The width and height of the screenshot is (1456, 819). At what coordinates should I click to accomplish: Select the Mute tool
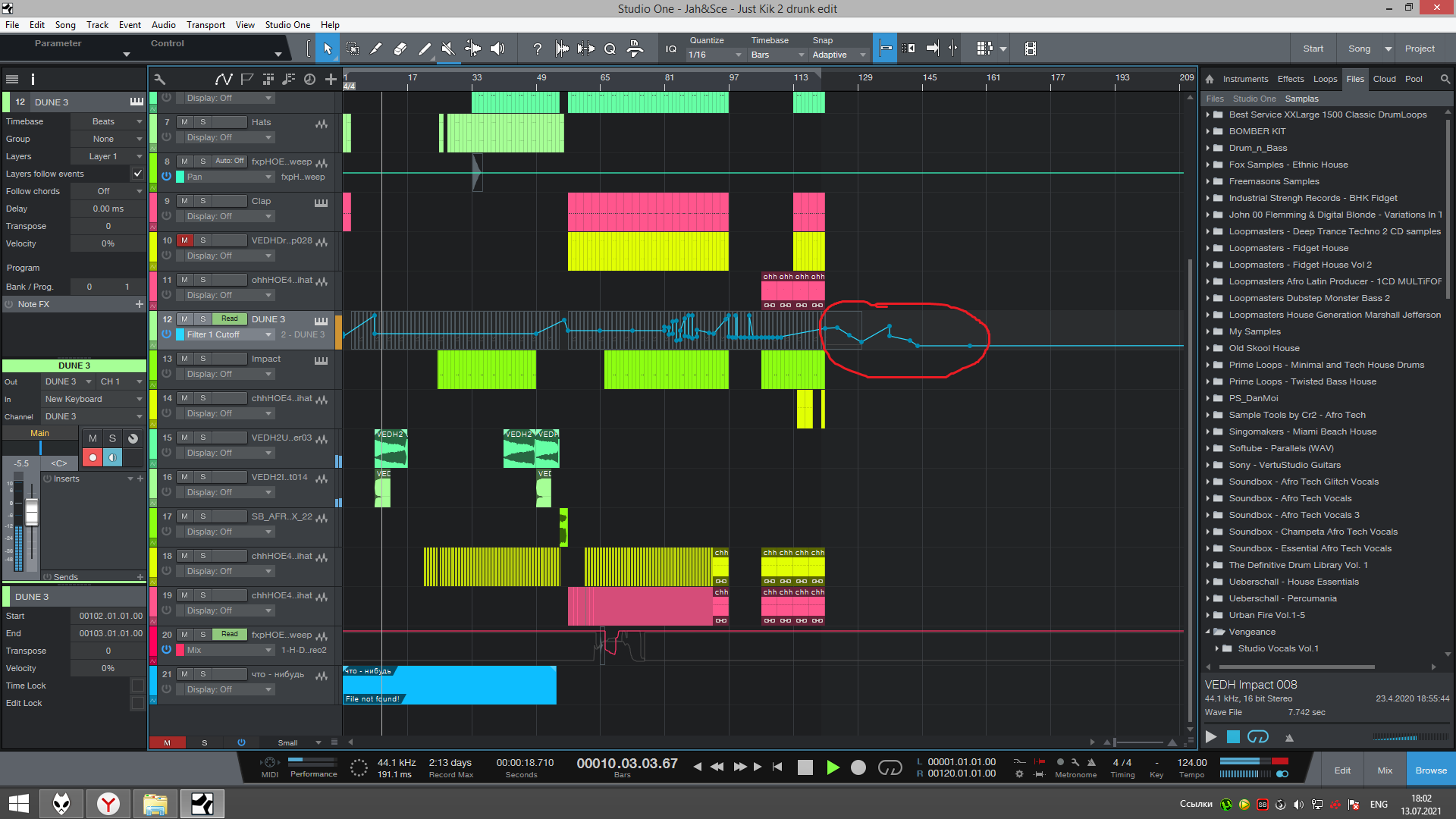(x=449, y=49)
